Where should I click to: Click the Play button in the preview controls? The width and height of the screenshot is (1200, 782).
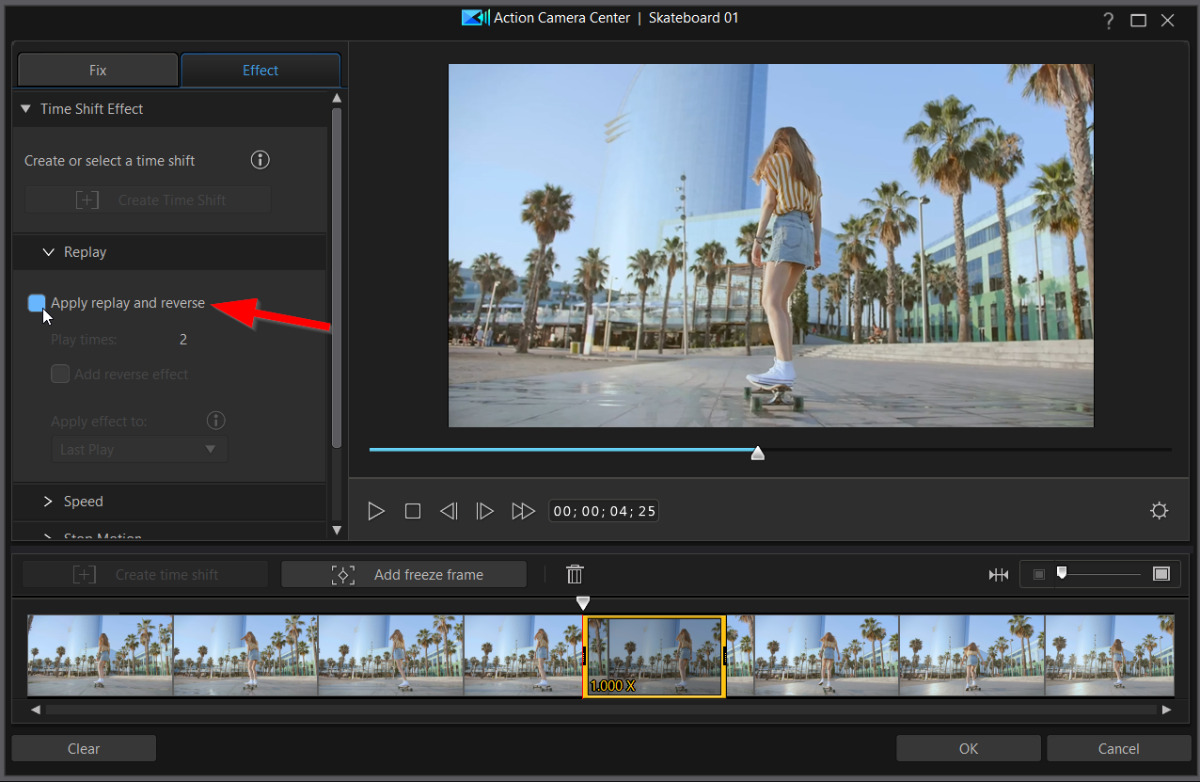376,511
